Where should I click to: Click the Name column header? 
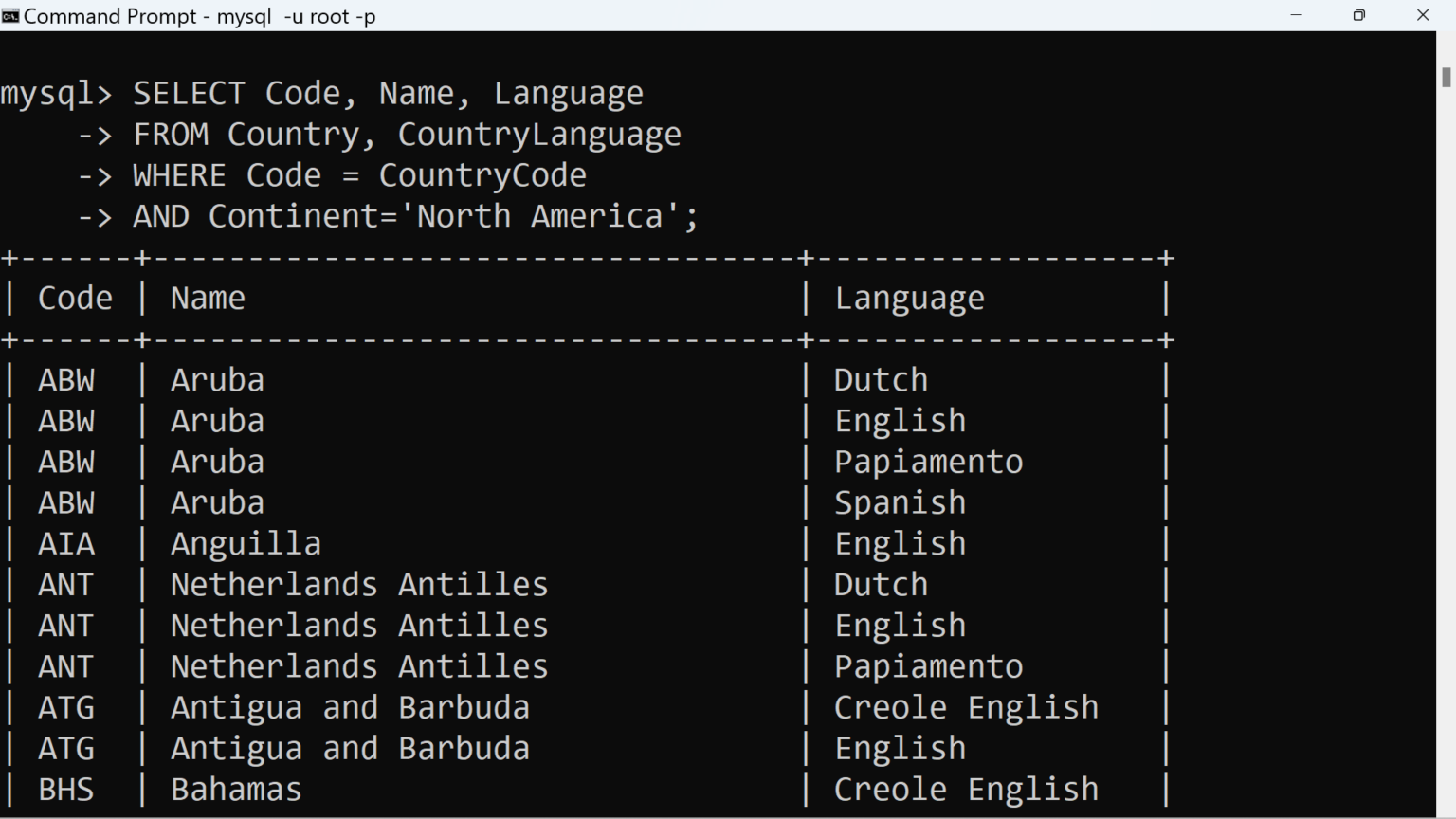pyautogui.click(x=208, y=297)
